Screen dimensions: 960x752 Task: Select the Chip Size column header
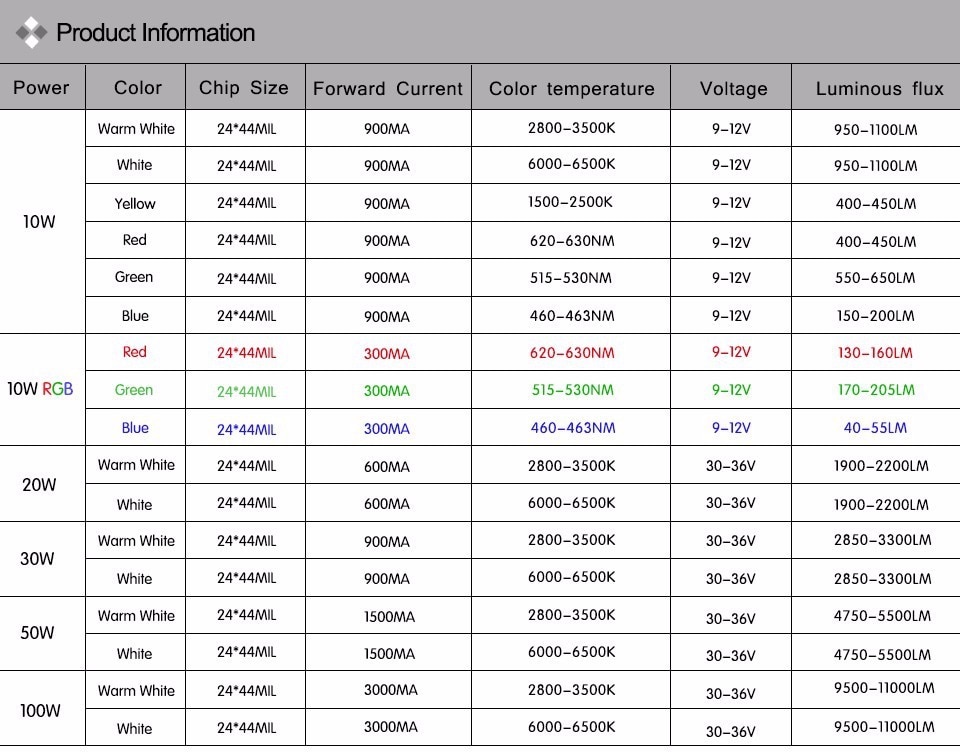tap(244, 88)
